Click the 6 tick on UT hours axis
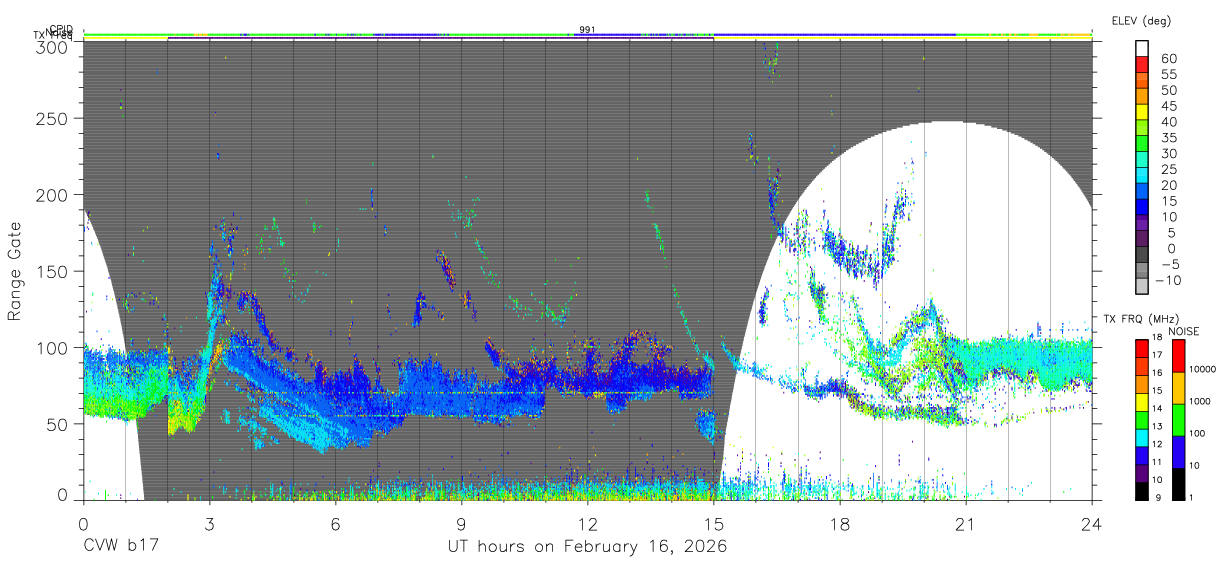Image resolution: width=1228 pixels, height=567 pixels. tap(335, 523)
